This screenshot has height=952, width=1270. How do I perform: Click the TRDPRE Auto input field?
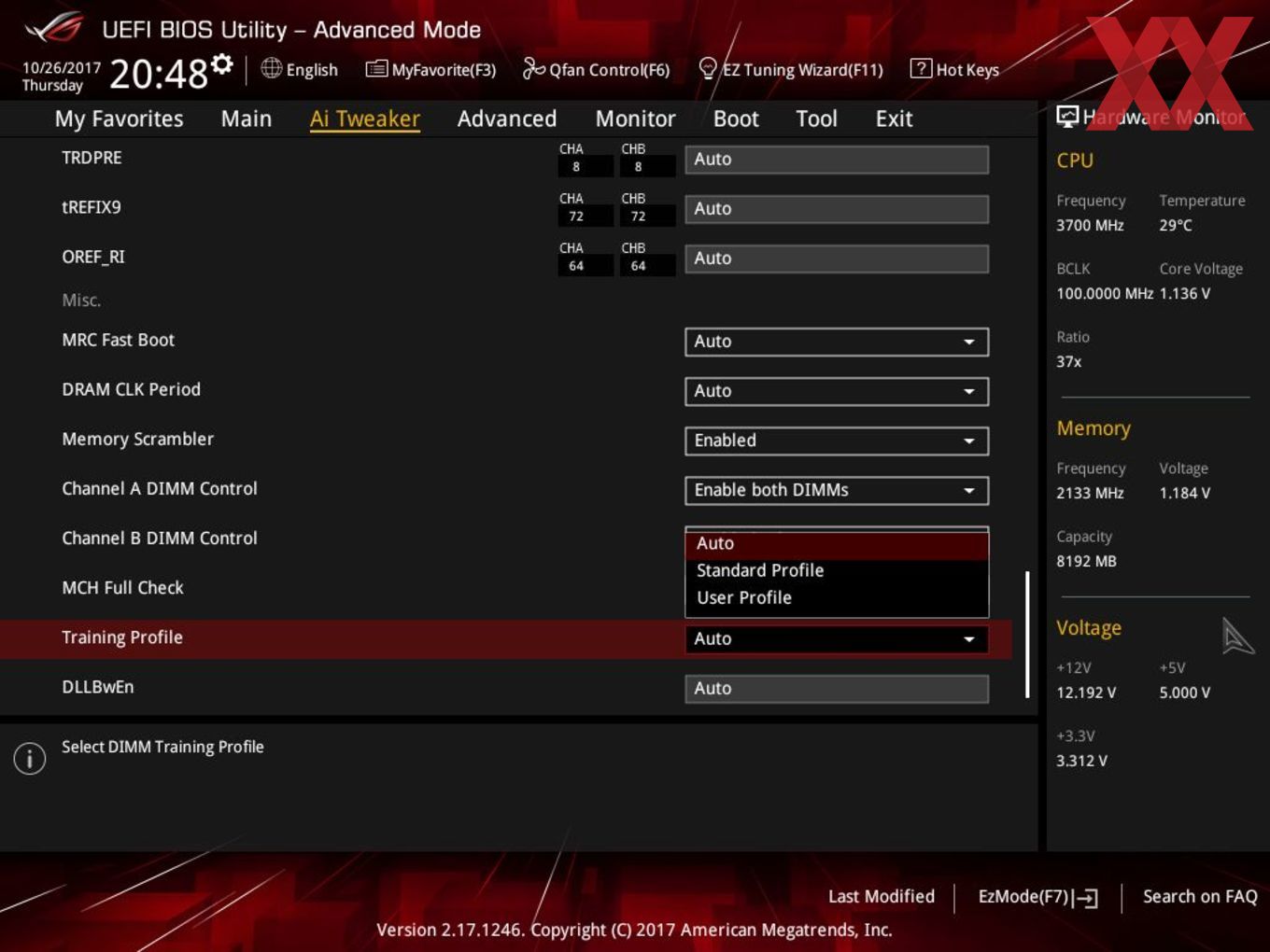coord(837,160)
